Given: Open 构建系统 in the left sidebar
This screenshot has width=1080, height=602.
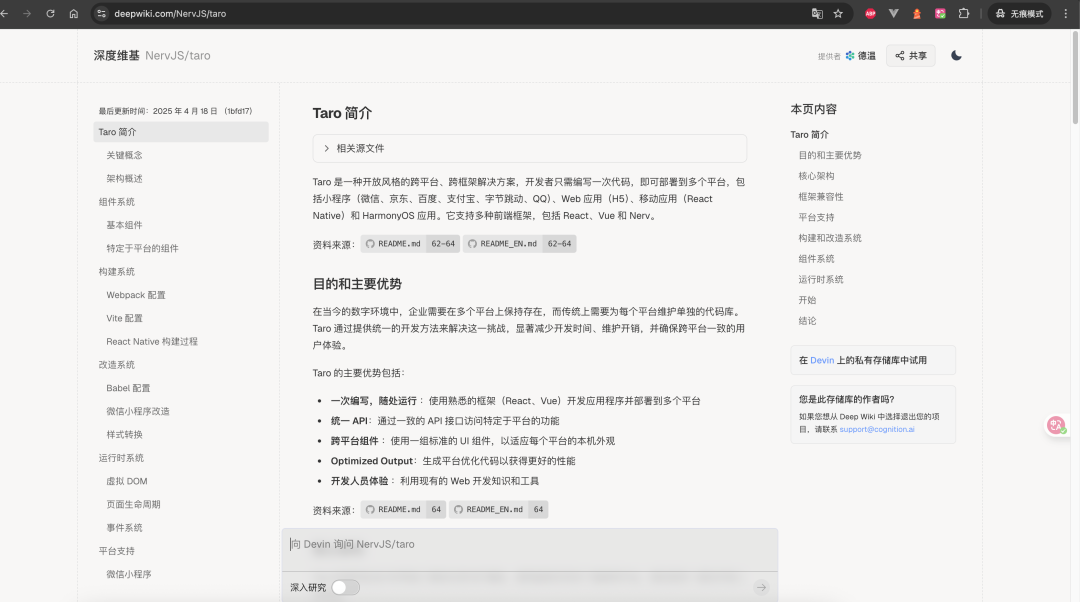Looking at the screenshot, I should coord(116,272).
